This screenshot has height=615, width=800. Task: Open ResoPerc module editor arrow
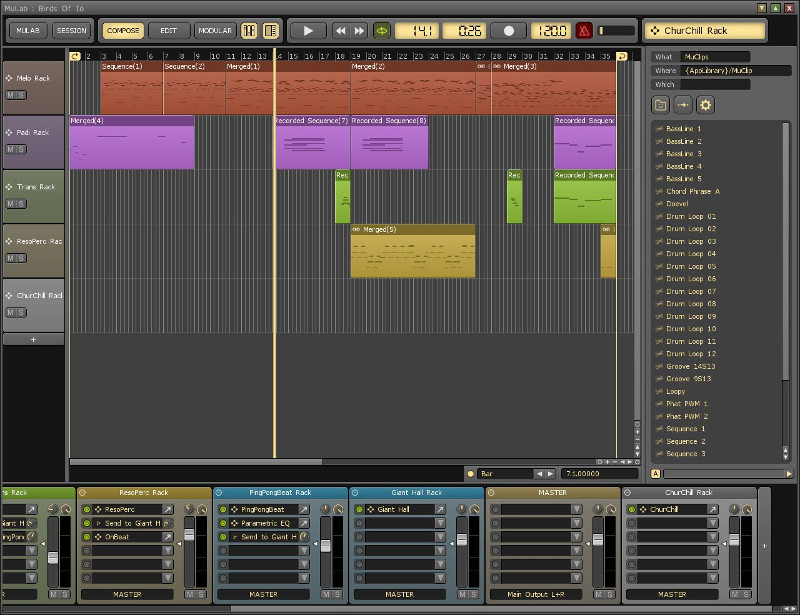(x=167, y=509)
